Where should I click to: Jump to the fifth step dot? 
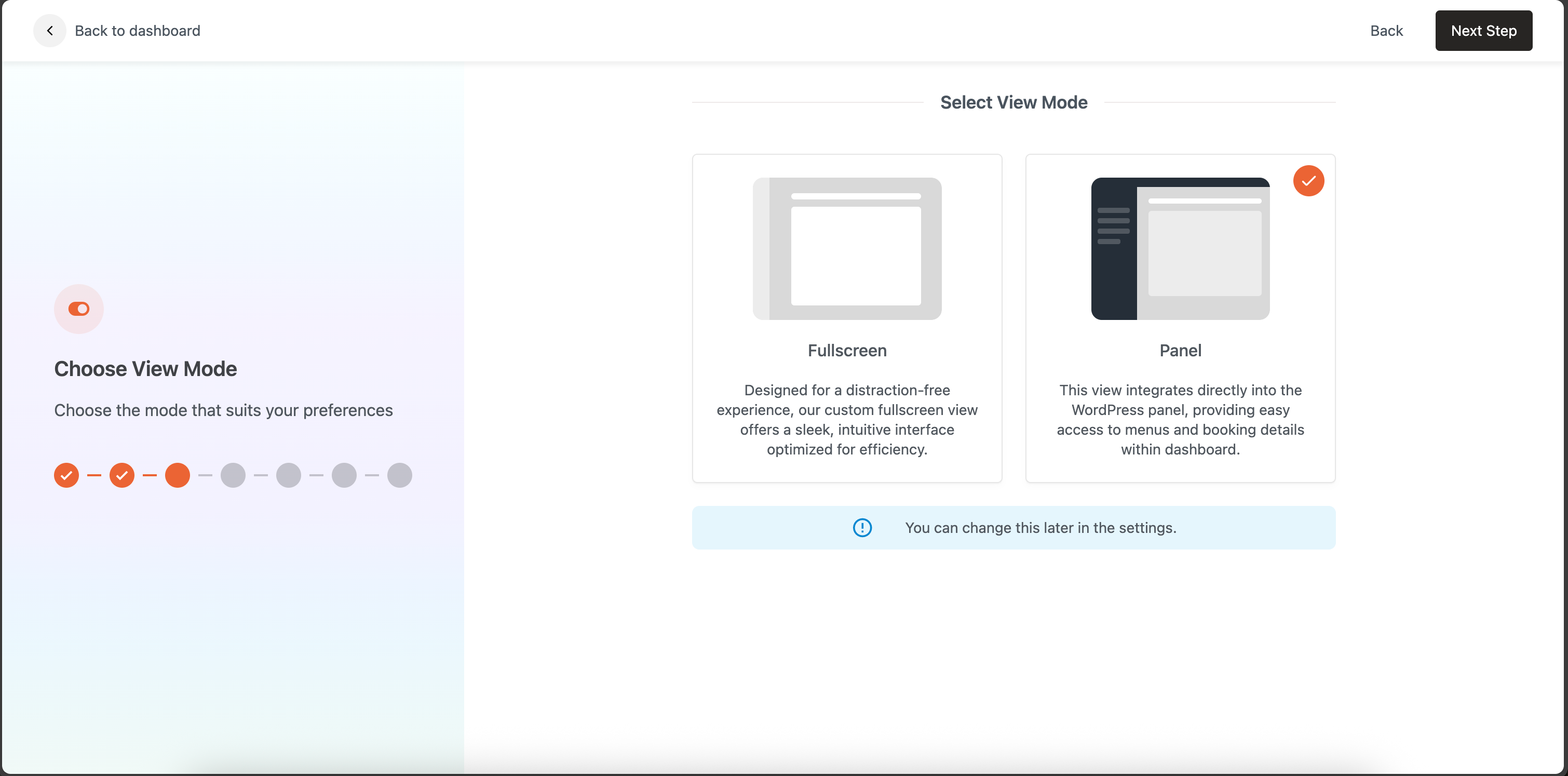[289, 475]
